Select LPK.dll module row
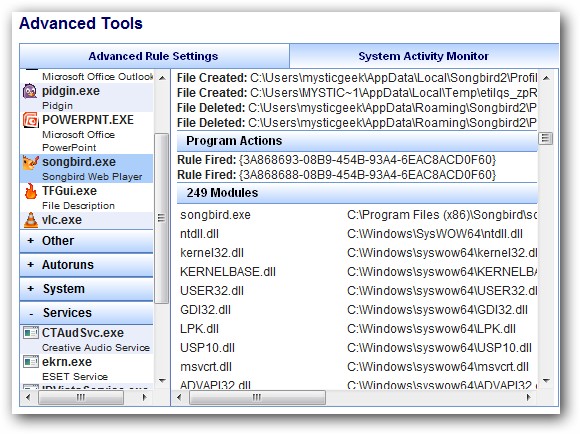Screen dimensions: 580x434 (x=357, y=329)
